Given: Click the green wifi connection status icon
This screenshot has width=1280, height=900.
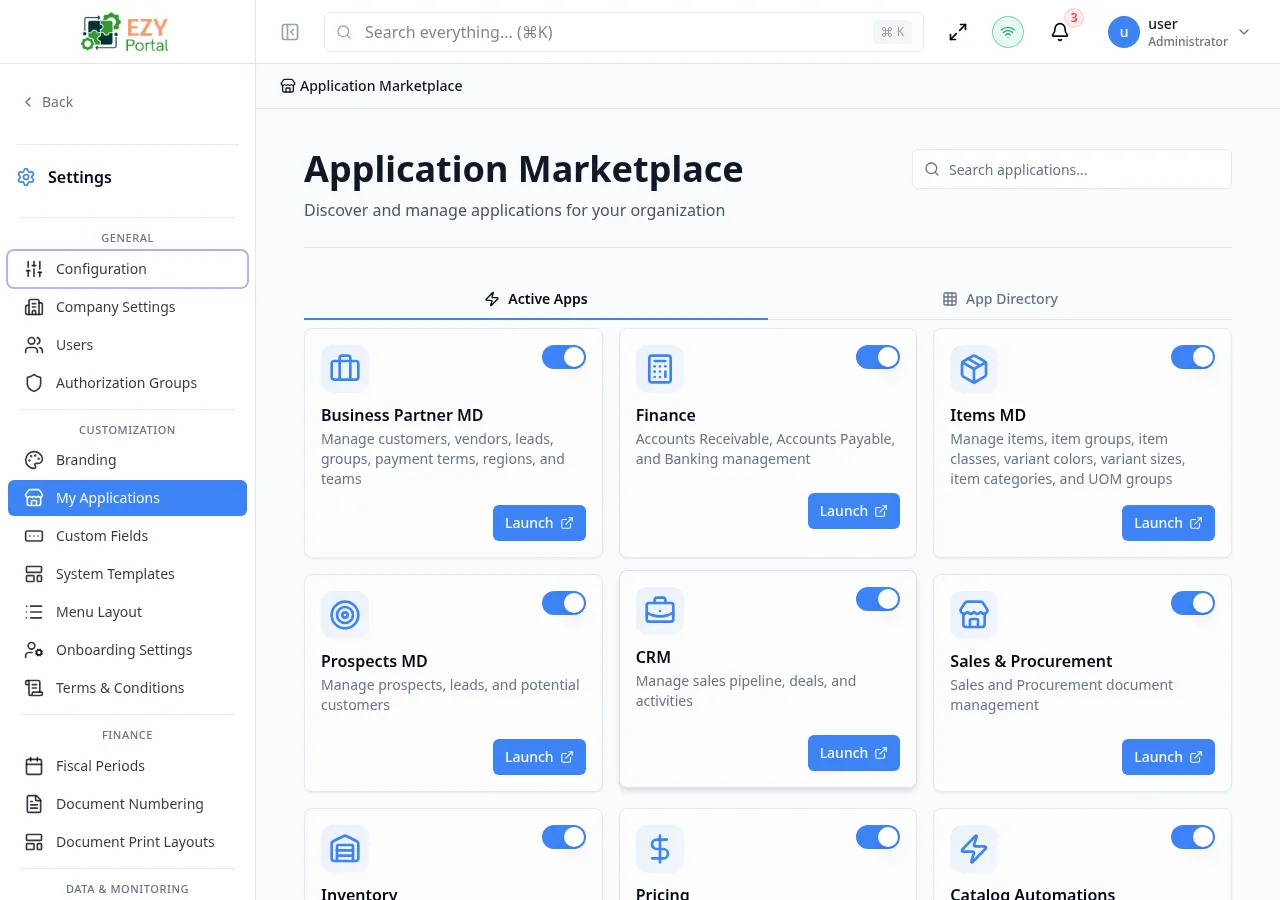Looking at the screenshot, I should click(x=1008, y=32).
